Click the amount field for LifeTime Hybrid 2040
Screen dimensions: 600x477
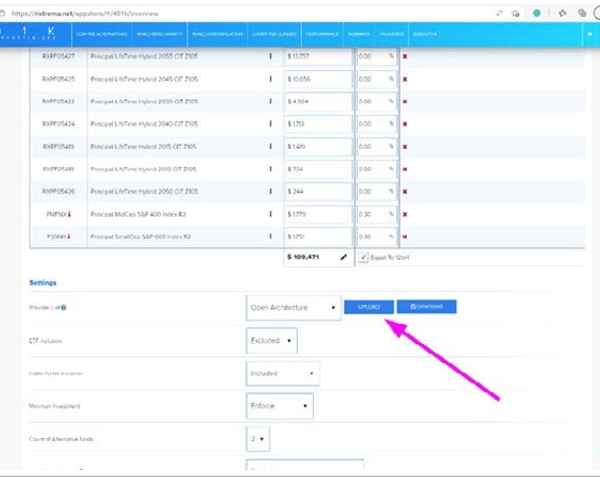tap(317, 123)
